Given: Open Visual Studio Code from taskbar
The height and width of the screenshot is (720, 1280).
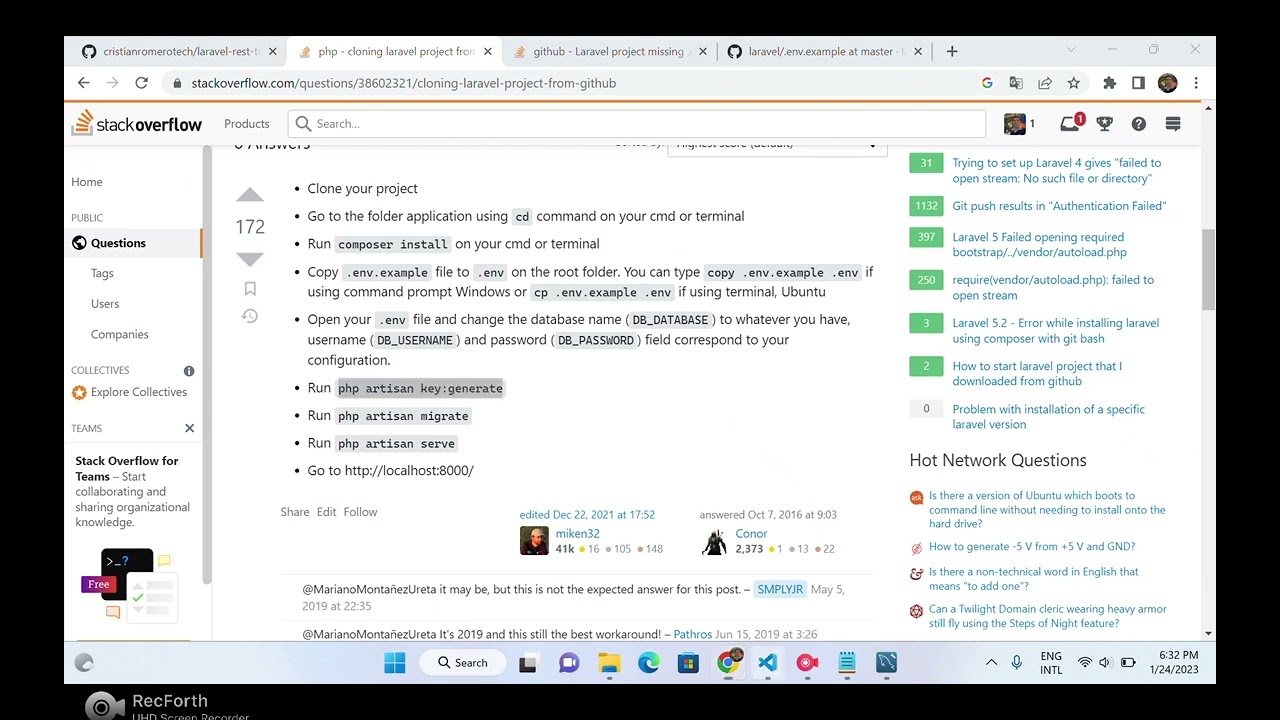Looking at the screenshot, I should 767,662.
